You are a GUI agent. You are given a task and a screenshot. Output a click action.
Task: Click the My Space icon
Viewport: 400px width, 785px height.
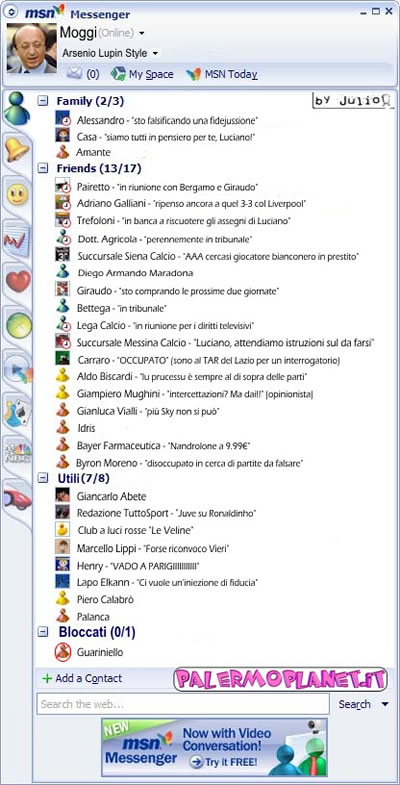(118, 74)
